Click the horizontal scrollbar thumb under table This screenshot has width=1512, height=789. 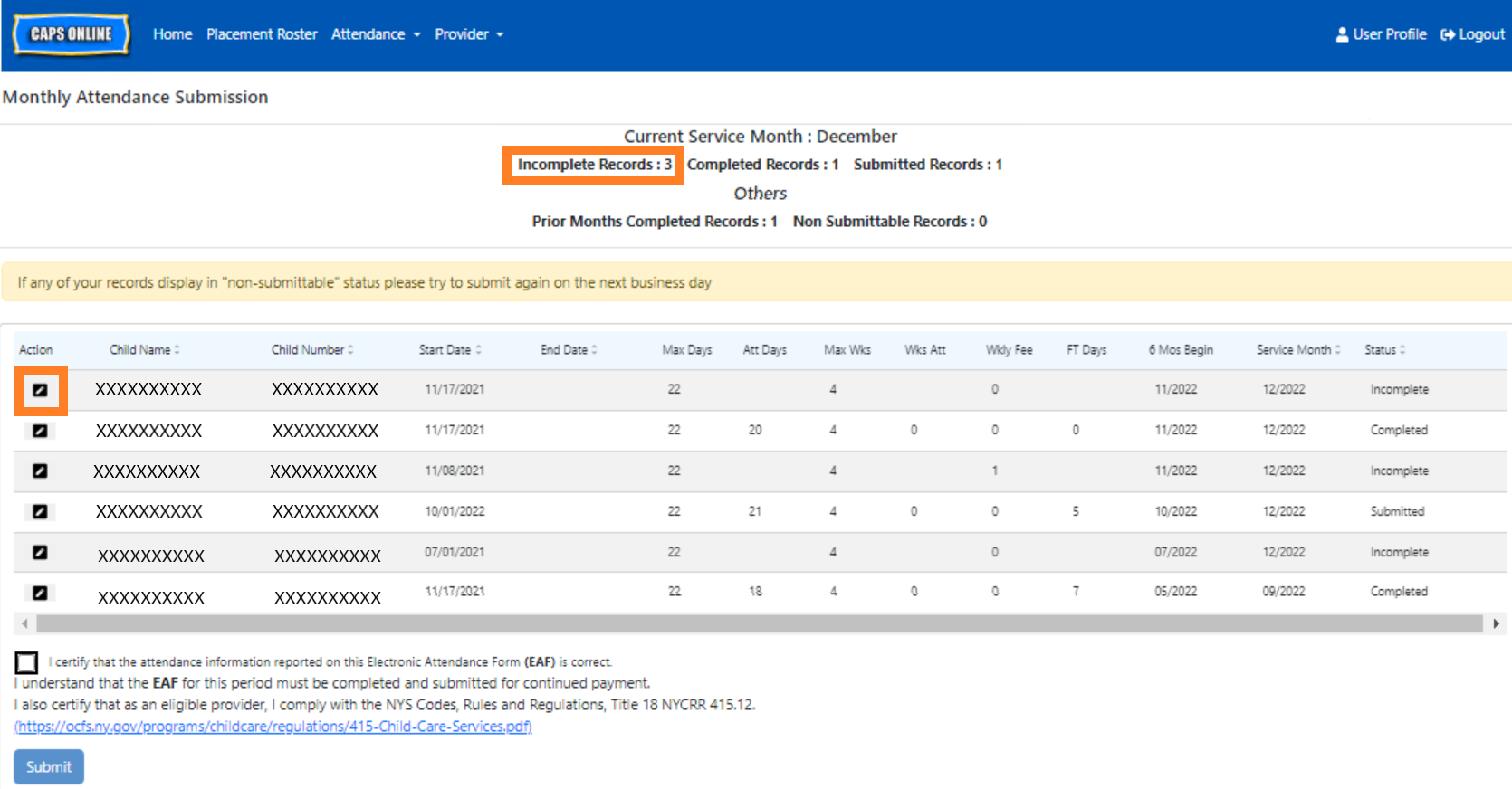[x=759, y=623]
